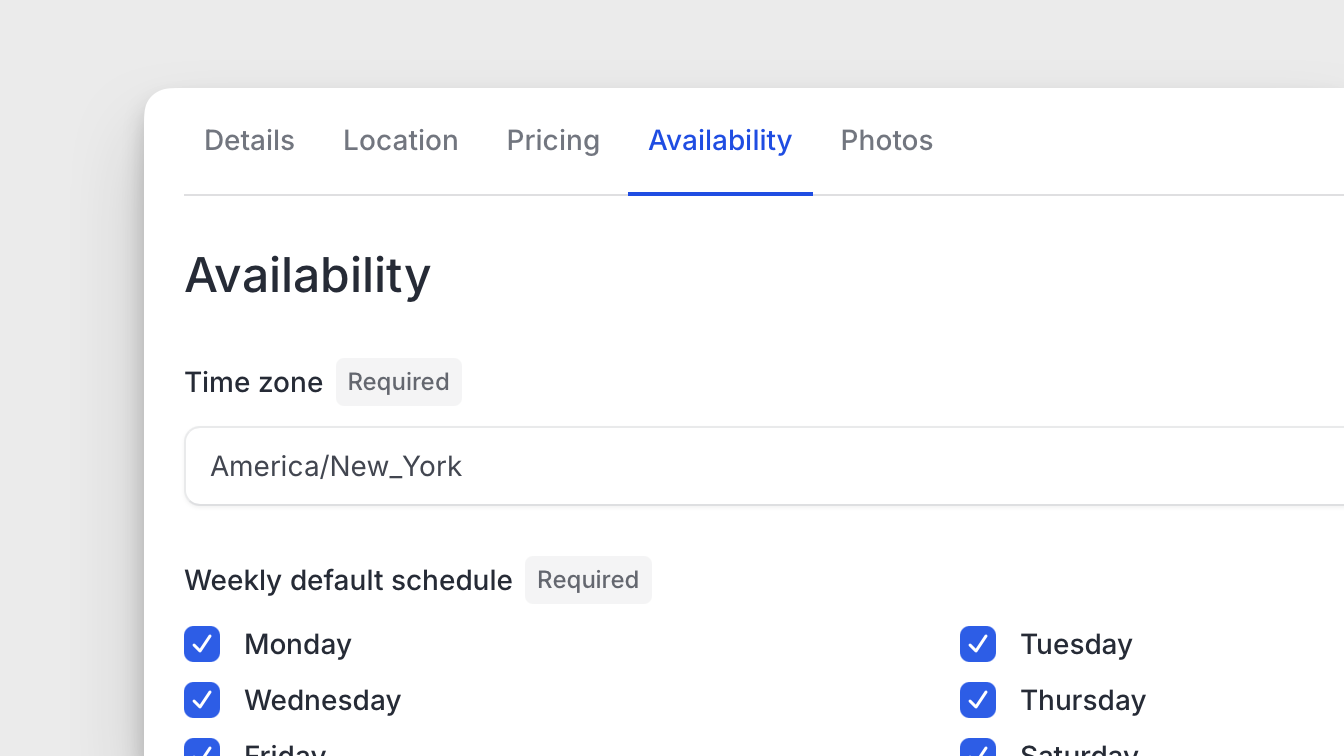Click the Thursday label text
Image resolution: width=1344 pixels, height=756 pixels.
1083,700
